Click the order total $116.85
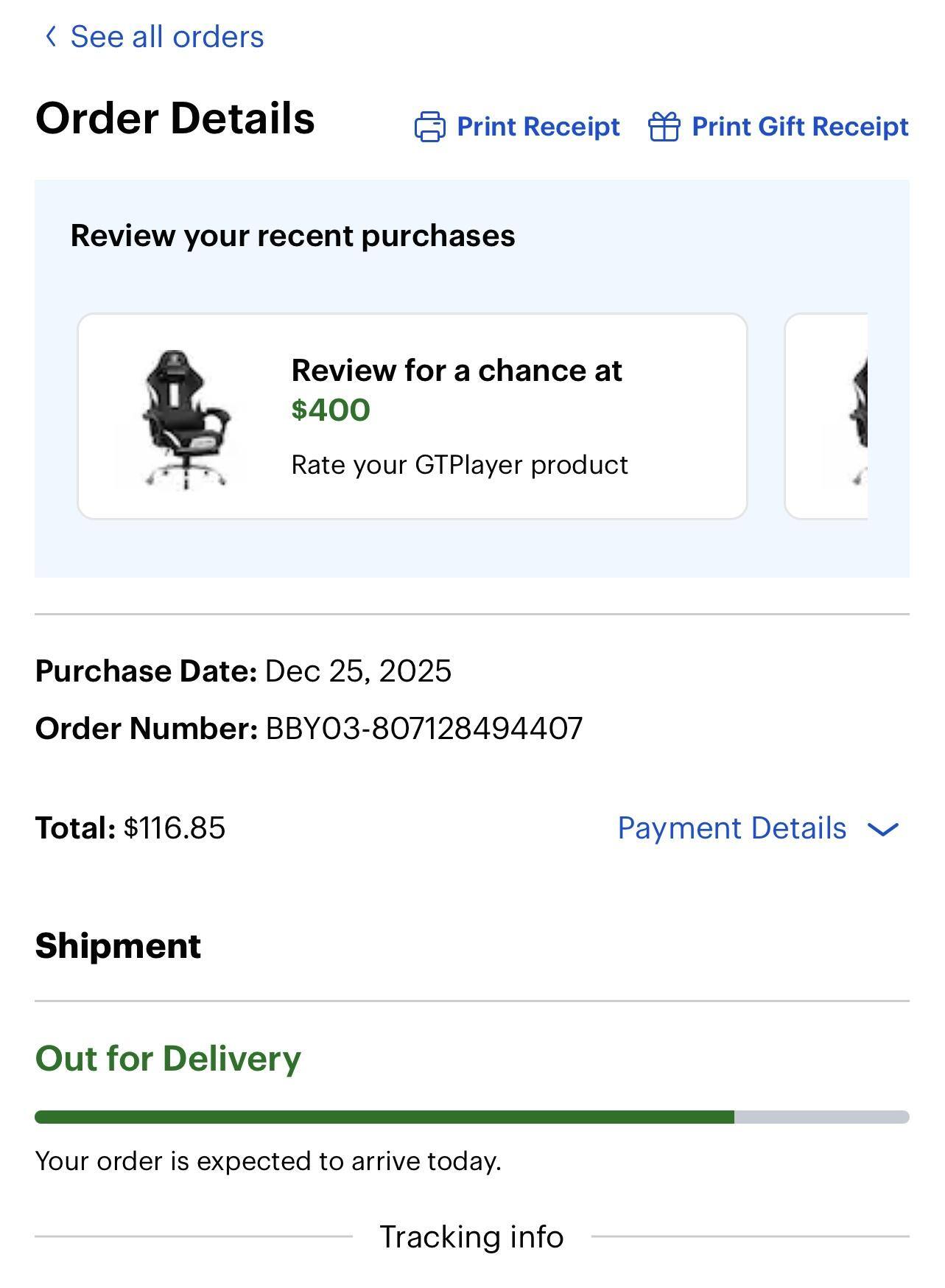The height and width of the screenshot is (1288, 945). pos(175,828)
